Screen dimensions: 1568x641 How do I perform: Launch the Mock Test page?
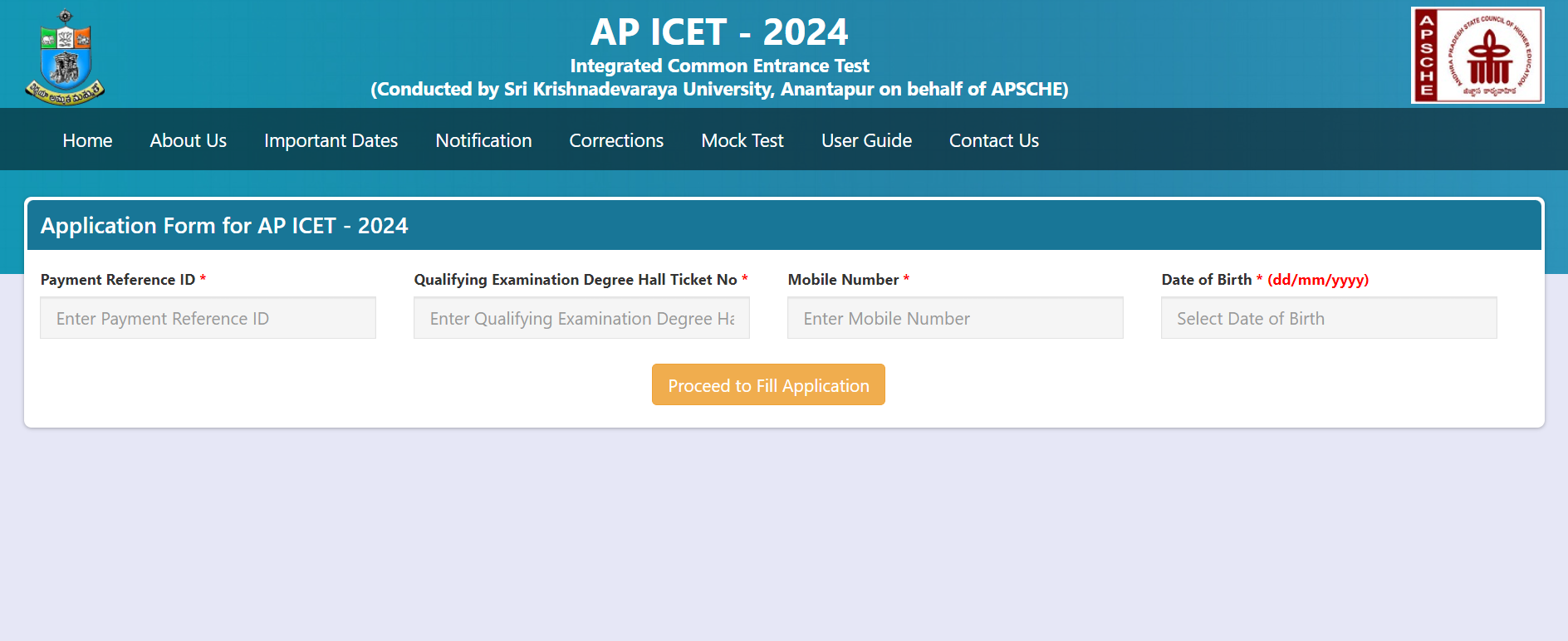click(x=742, y=140)
